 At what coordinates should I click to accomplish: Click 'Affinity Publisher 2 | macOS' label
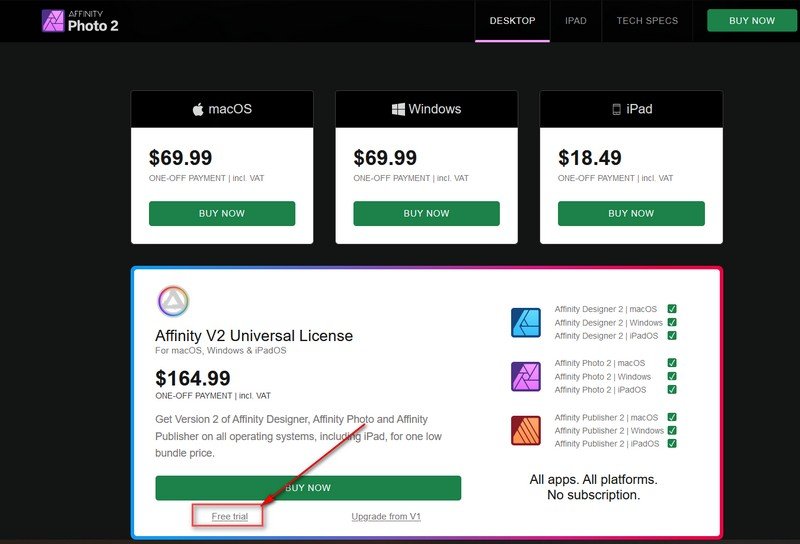tap(606, 417)
